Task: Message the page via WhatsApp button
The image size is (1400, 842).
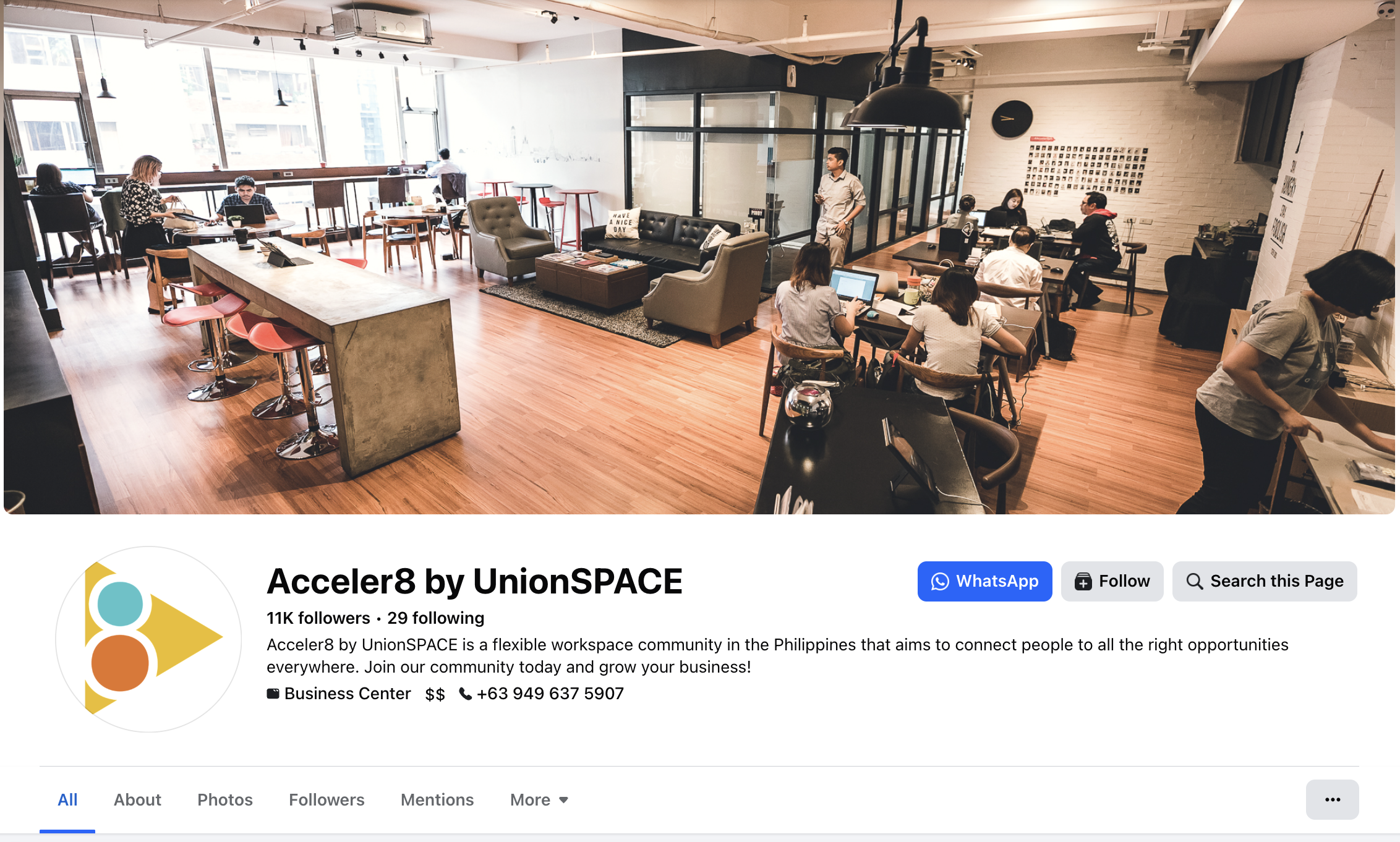Action: pos(984,581)
